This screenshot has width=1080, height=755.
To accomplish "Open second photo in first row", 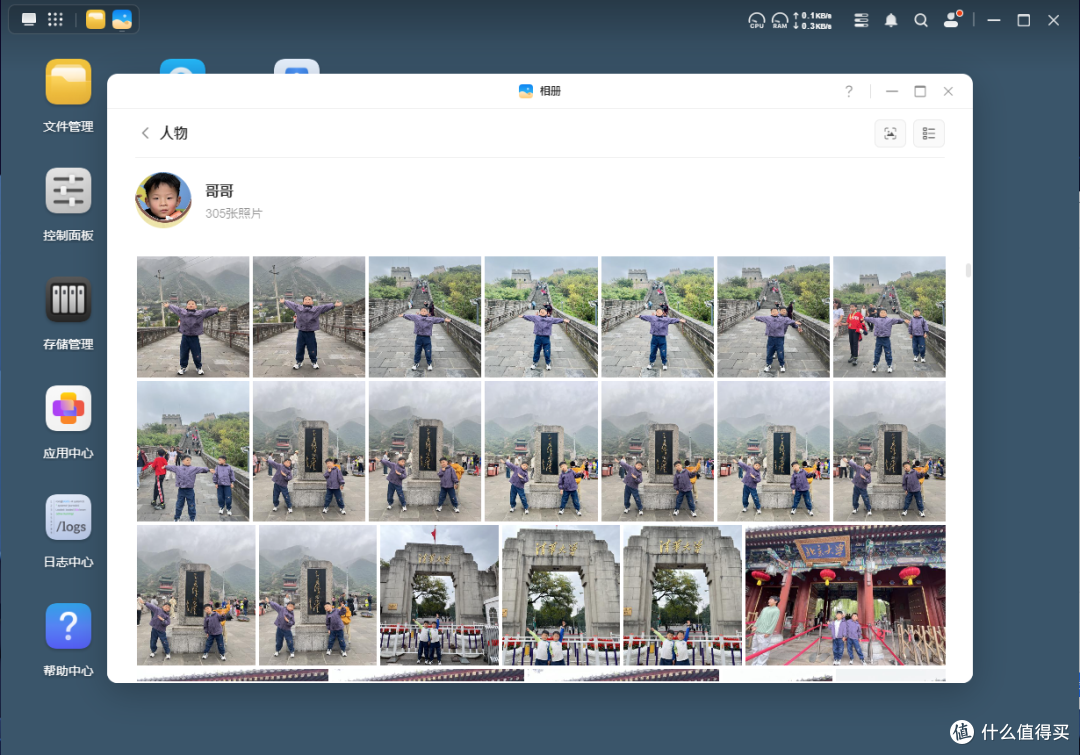I will [309, 317].
